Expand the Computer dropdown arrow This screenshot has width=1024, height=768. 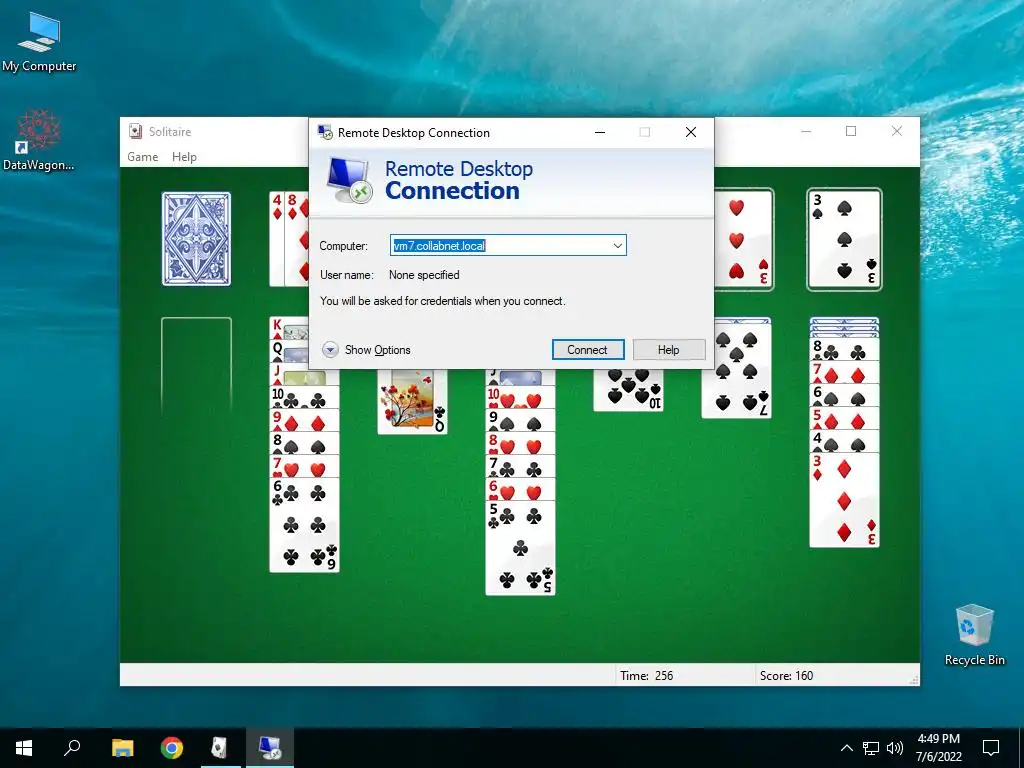(x=617, y=246)
